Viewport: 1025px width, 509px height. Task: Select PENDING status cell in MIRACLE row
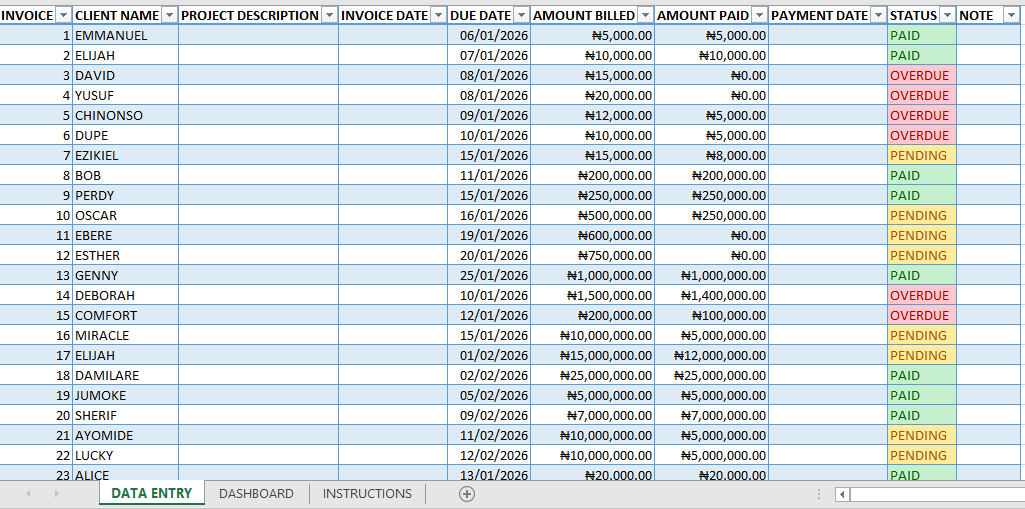pos(922,335)
